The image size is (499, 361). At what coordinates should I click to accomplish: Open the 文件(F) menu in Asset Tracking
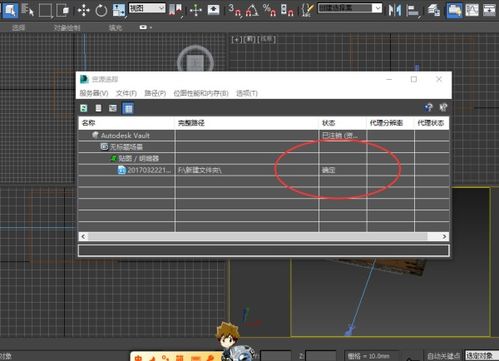126,93
